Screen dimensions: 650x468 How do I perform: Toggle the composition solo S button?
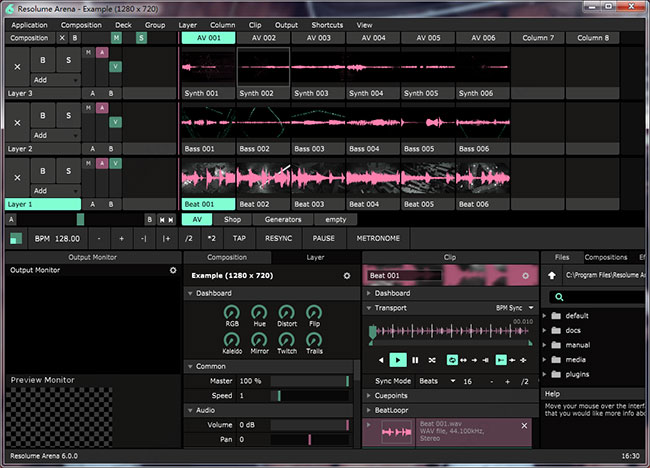tap(141, 38)
